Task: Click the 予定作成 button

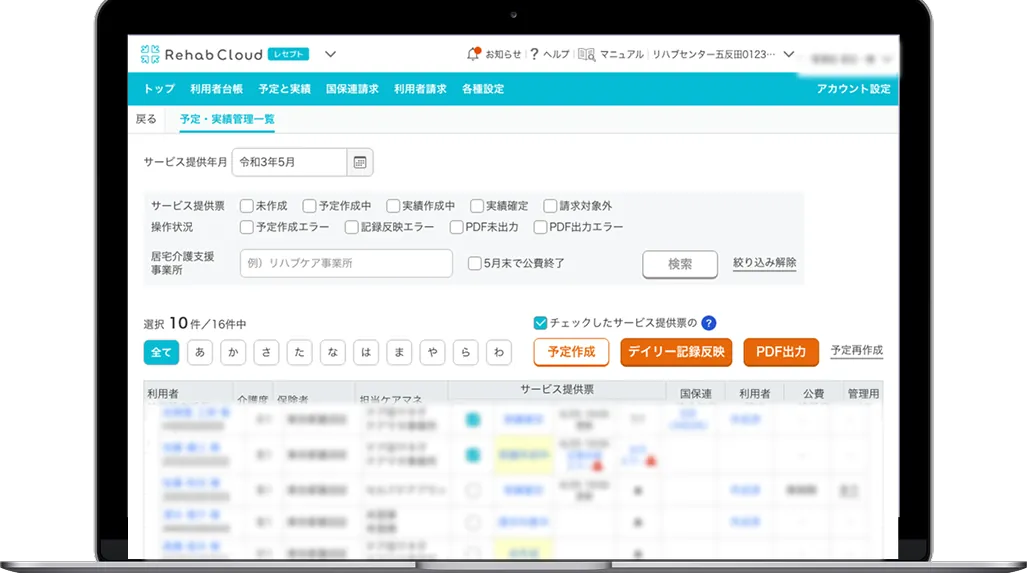Action: (x=571, y=353)
